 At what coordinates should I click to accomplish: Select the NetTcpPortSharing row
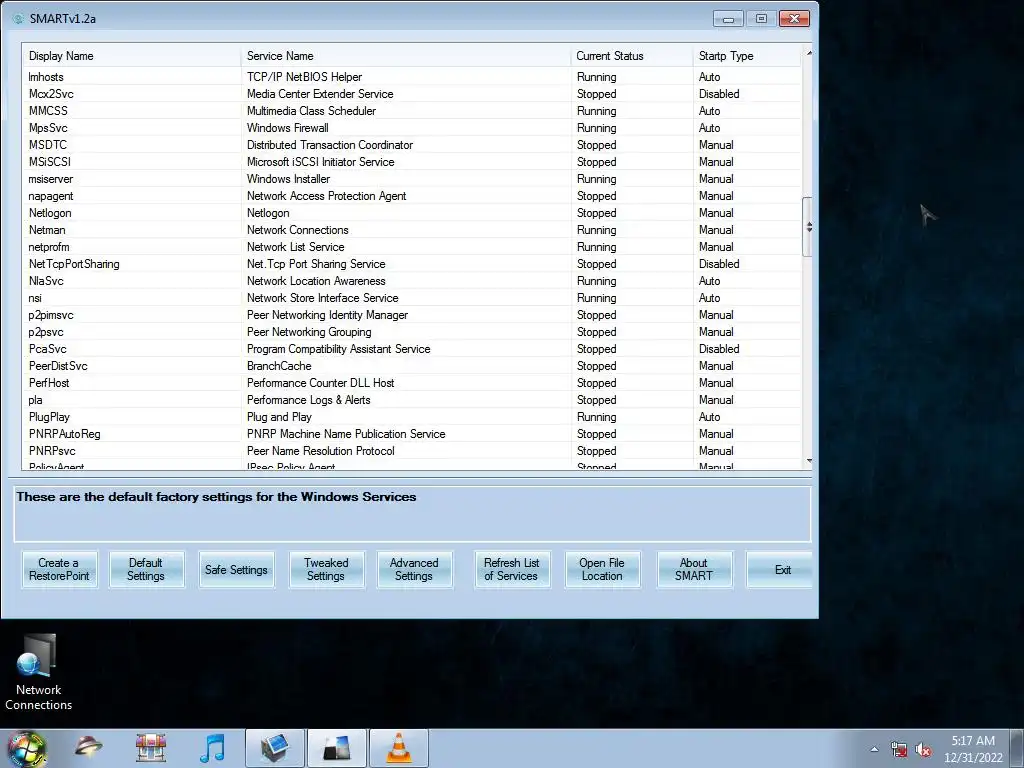[412, 264]
